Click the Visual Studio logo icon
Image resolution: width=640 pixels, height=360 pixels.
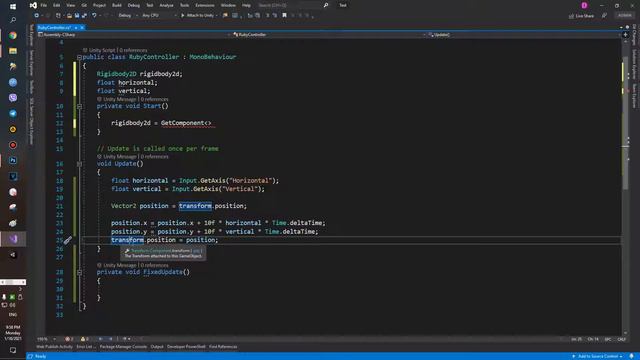(33, 5)
